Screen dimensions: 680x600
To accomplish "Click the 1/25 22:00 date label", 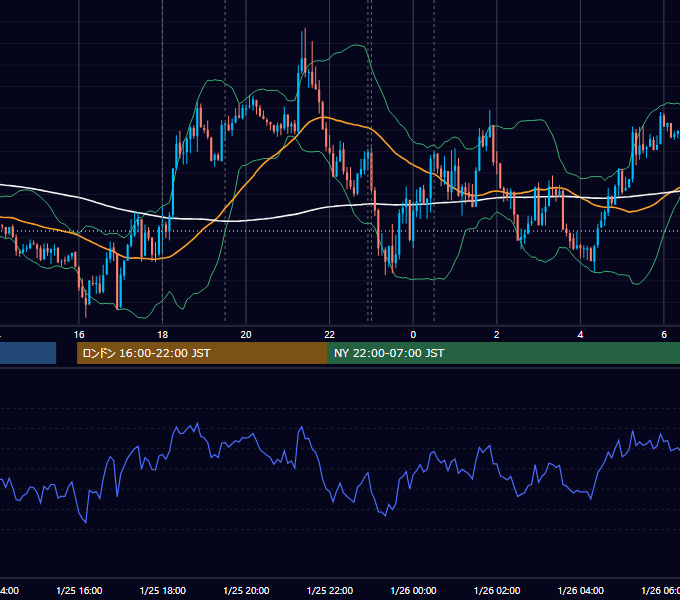I will coord(330,591).
